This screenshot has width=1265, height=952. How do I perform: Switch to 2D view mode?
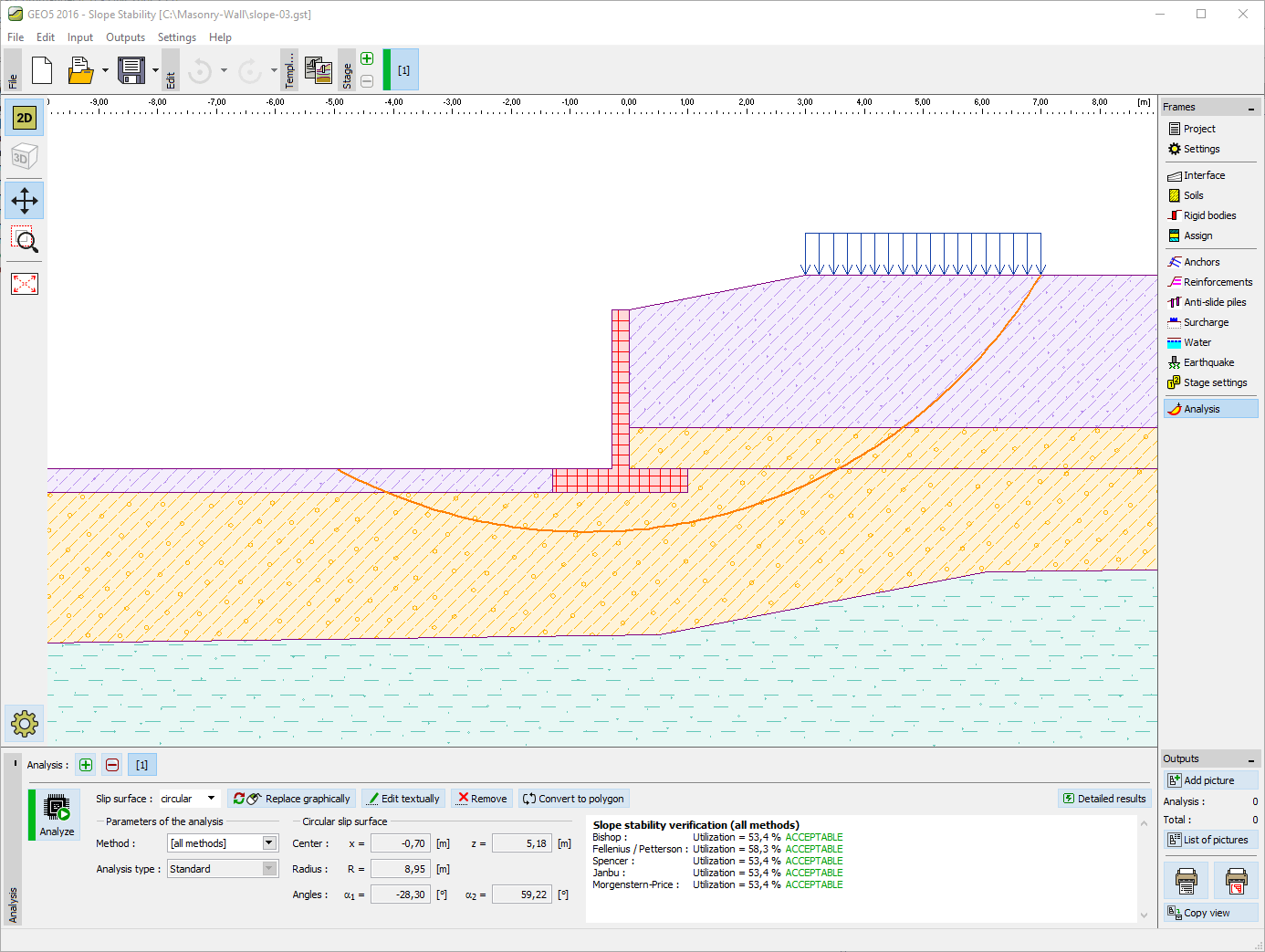click(x=25, y=118)
